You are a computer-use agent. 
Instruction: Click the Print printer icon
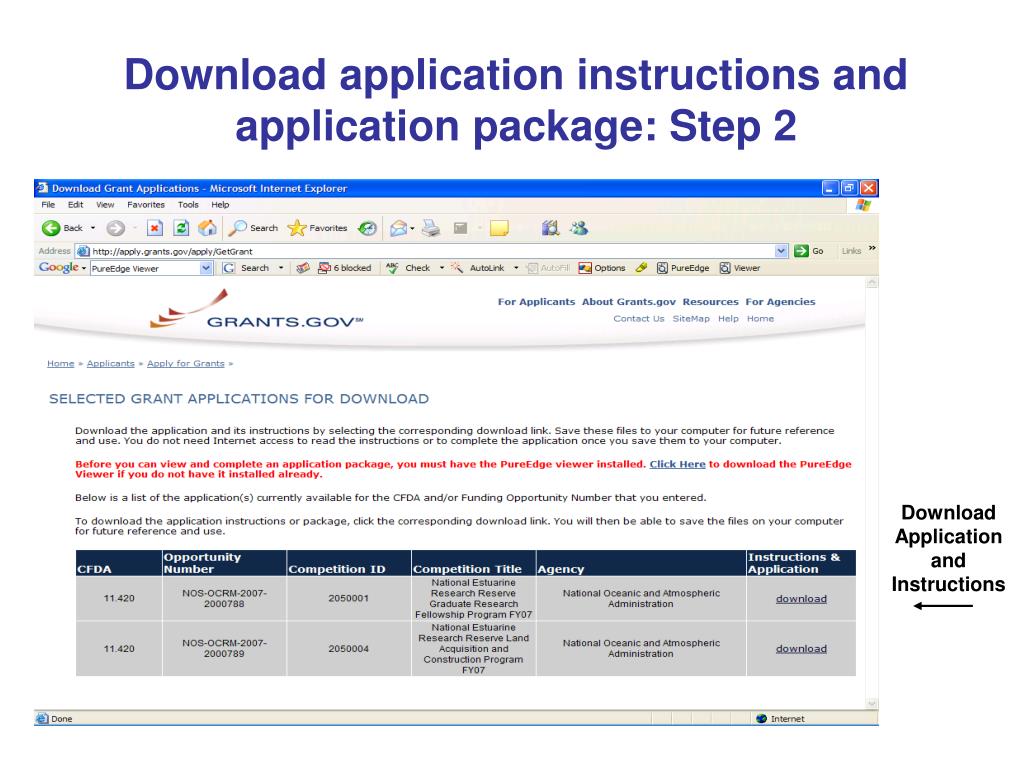[x=431, y=228]
